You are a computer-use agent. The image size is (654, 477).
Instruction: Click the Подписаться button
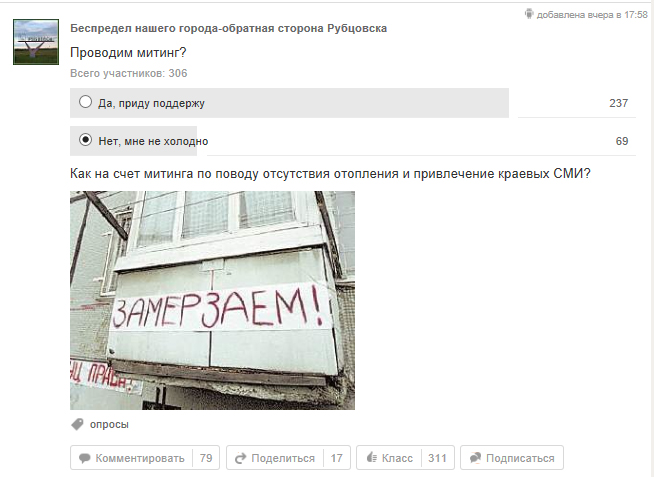tap(512, 458)
